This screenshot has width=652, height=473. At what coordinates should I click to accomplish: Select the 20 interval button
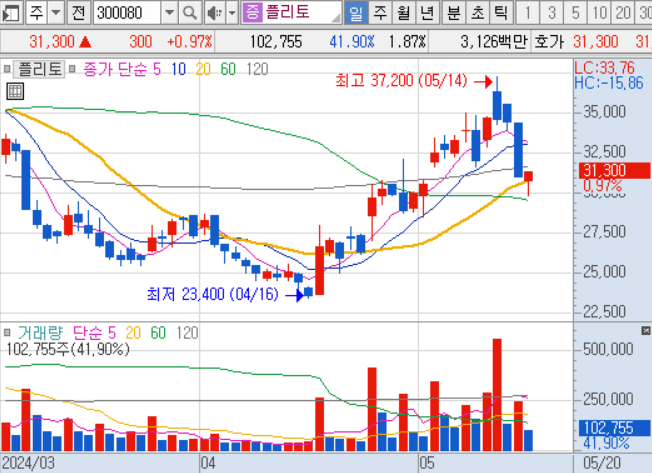point(623,13)
